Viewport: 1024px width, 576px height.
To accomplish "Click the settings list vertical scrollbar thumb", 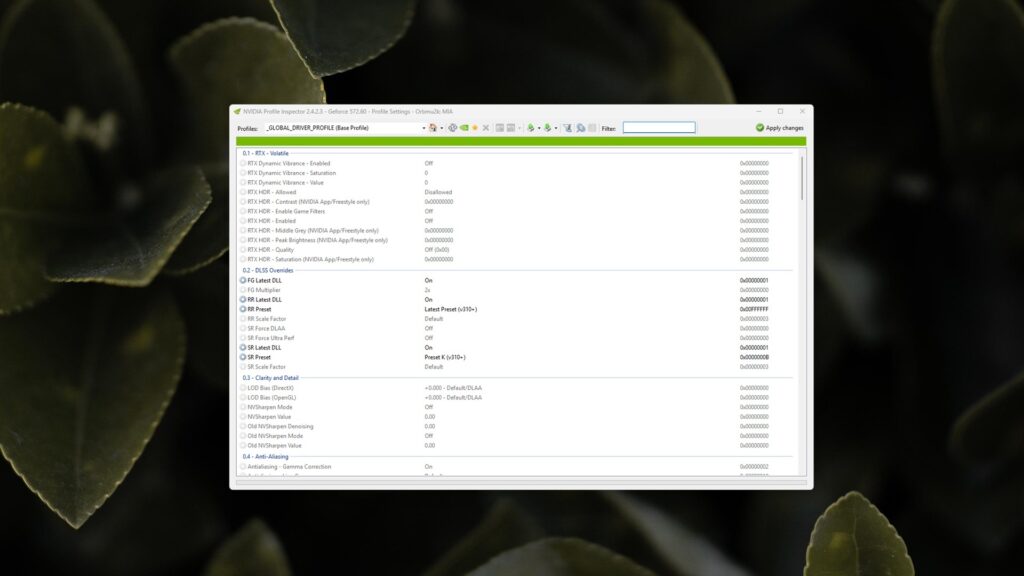I will coord(802,178).
